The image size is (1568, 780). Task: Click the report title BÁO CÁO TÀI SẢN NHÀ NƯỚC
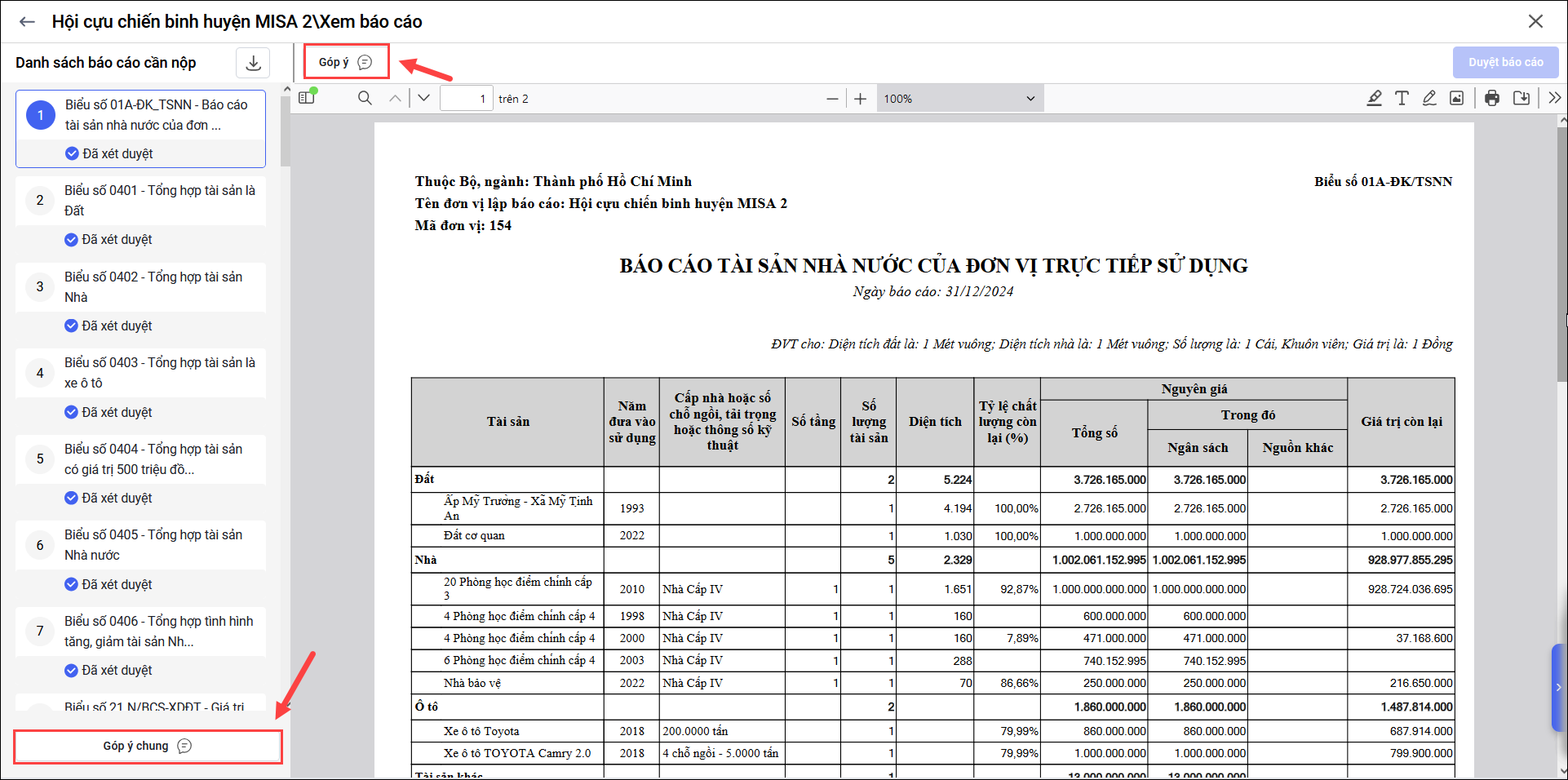click(933, 265)
